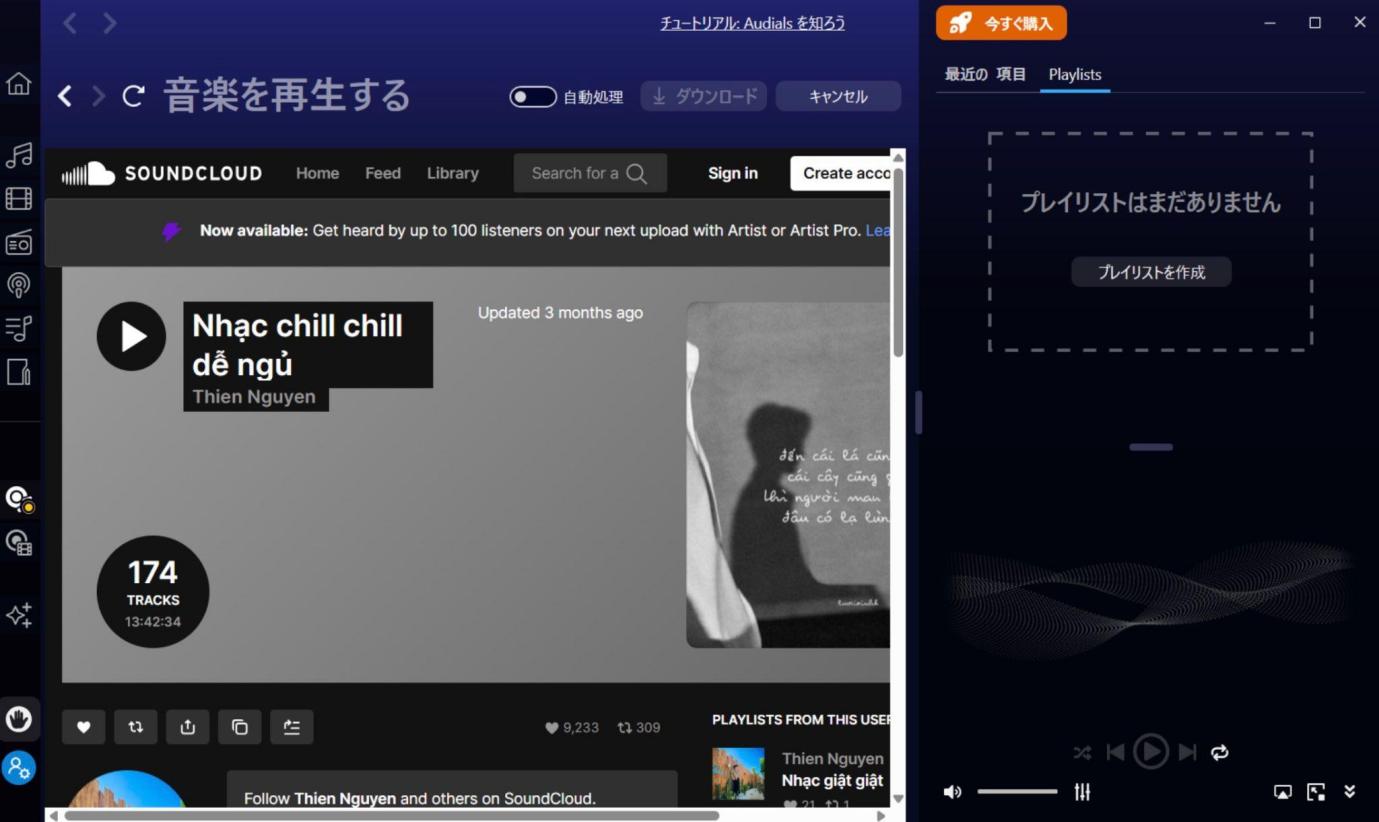Open the equalizer in the player
This screenshot has width=1379, height=822.
click(x=1082, y=792)
